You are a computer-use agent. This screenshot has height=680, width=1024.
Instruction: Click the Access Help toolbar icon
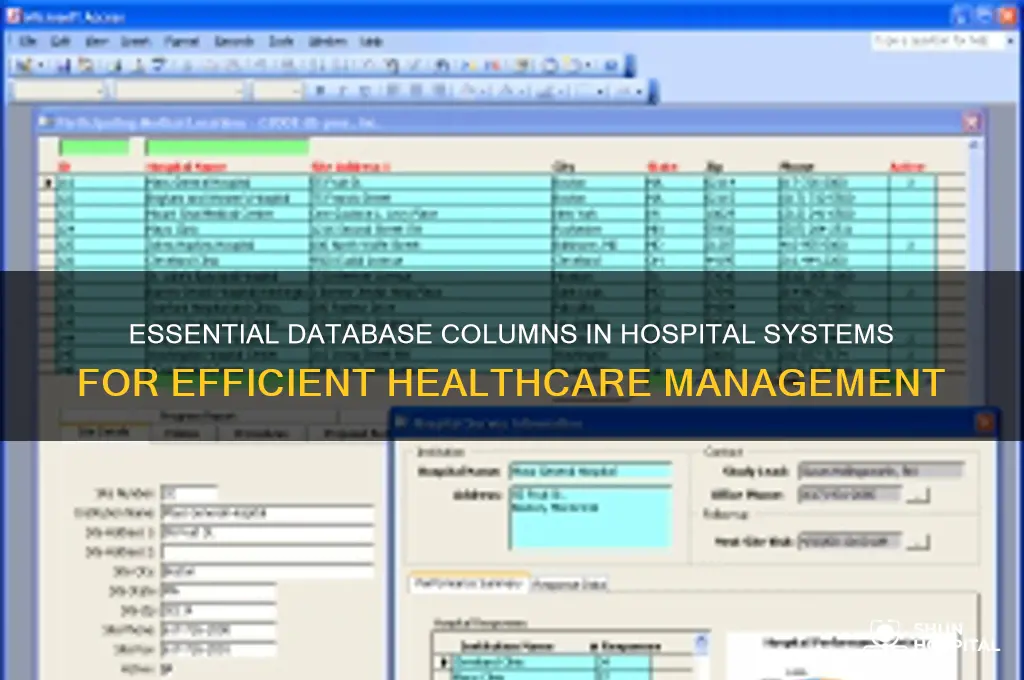611,65
